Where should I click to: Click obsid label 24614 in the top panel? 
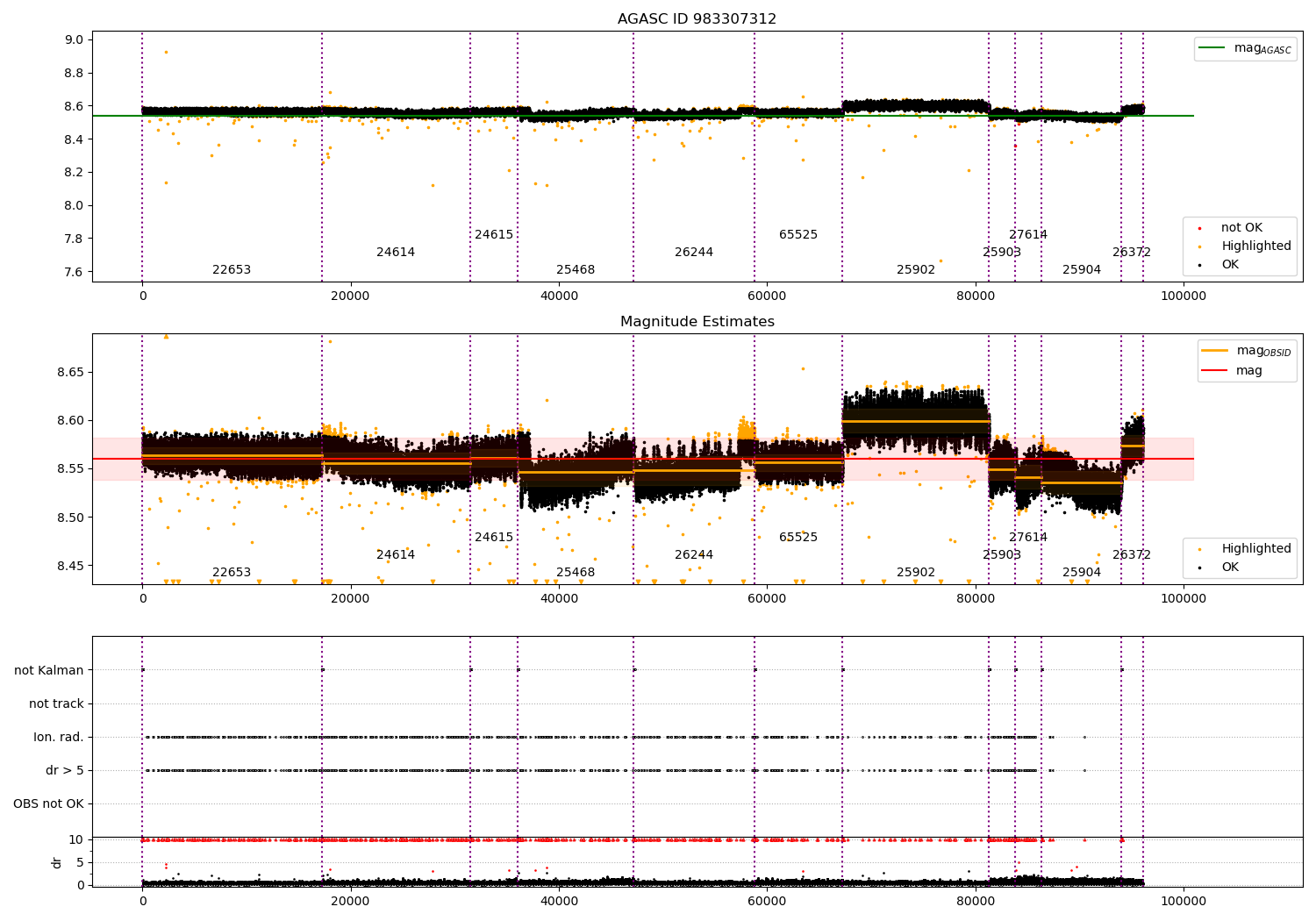click(x=396, y=253)
